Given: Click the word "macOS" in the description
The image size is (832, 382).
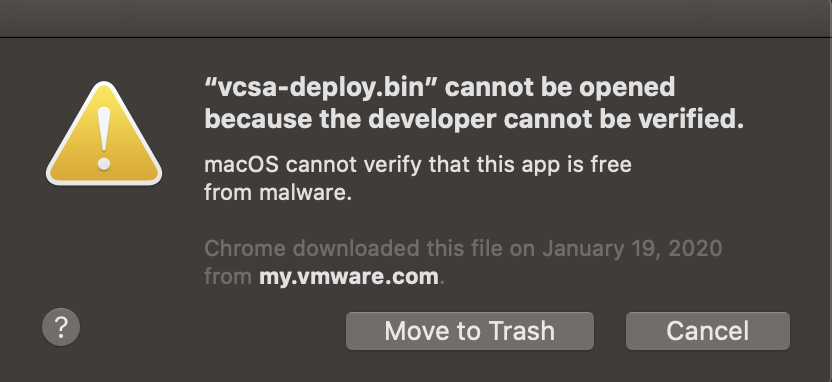Looking at the screenshot, I should point(241,164).
